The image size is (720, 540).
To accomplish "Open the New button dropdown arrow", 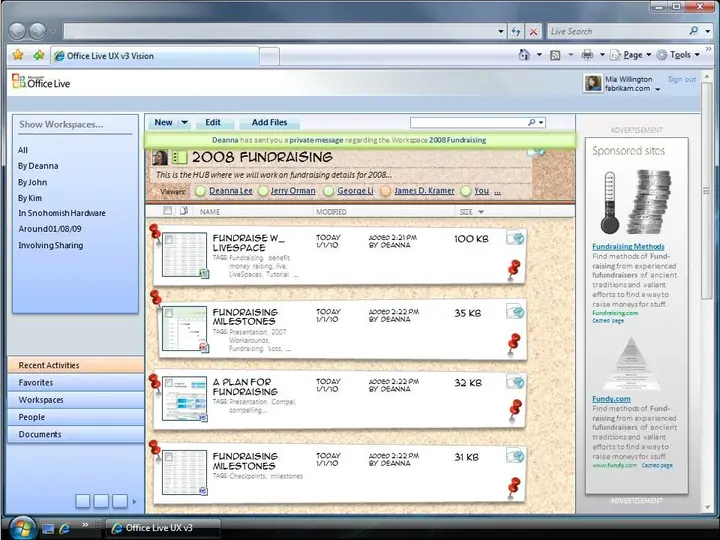I will click(x=184, y=123).
